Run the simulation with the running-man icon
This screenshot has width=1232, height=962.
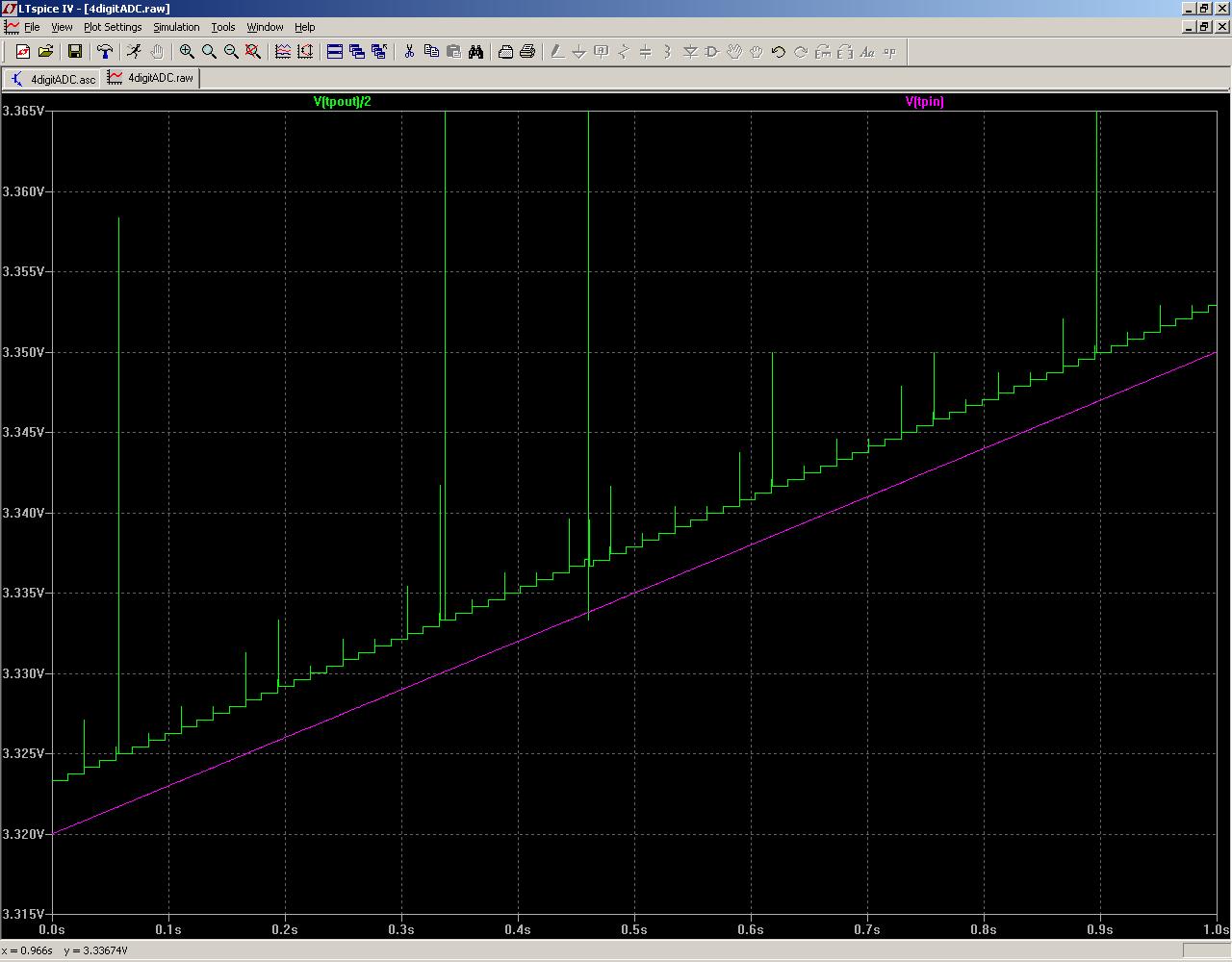click(135, 52)
